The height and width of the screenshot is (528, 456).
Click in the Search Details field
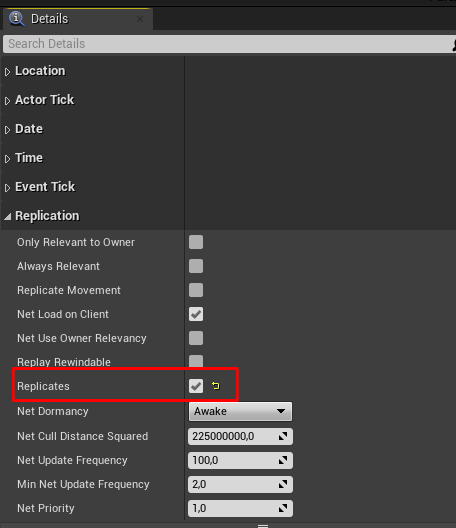point(229,44)
